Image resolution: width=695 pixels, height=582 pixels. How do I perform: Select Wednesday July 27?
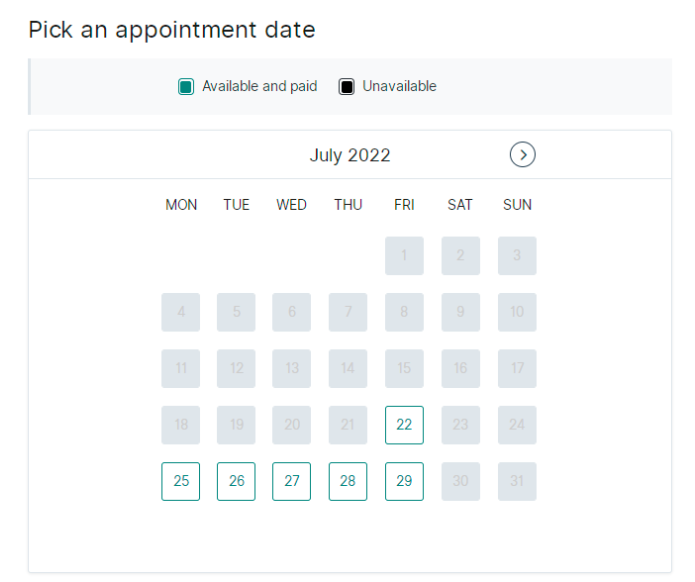tap(292, 481)
